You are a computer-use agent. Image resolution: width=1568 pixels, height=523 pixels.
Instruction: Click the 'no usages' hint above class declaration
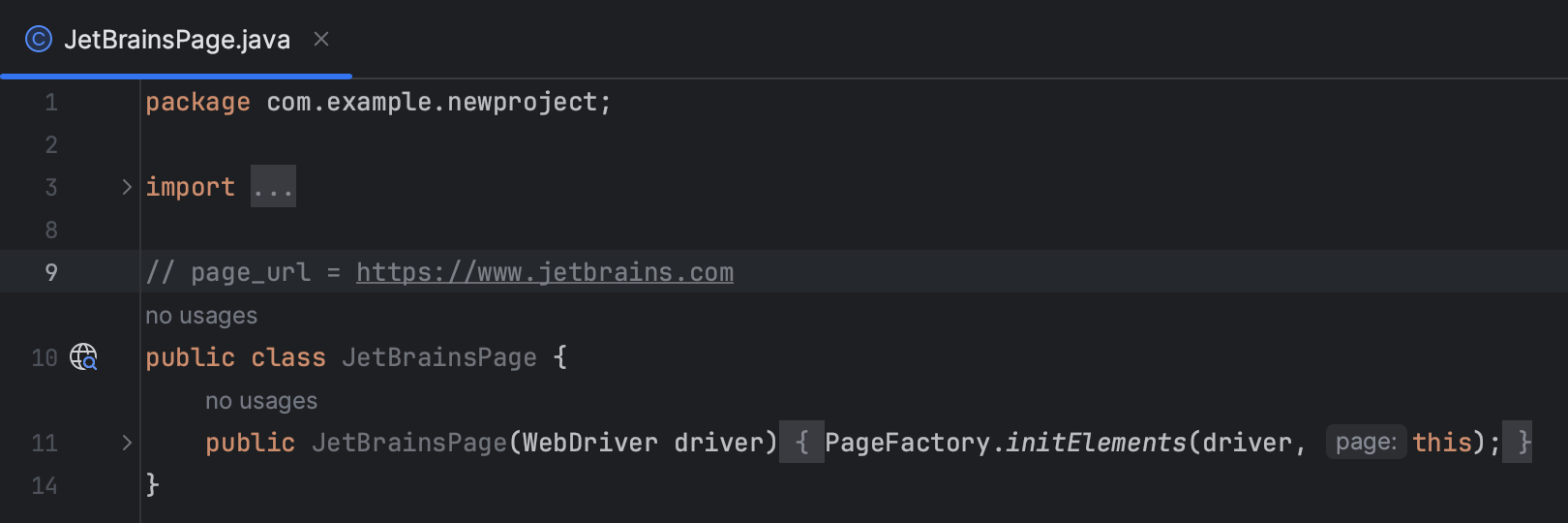[x=201, y=316]
